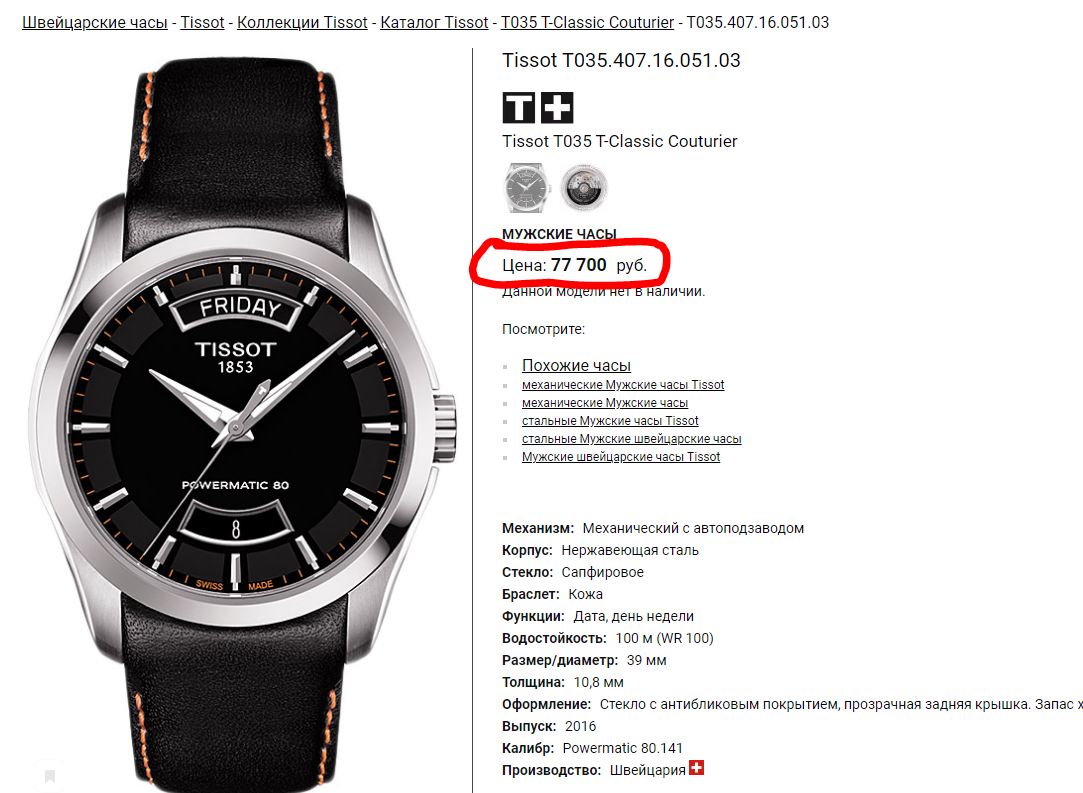Click the Swiss flag icon next to Швейцария

(697, 768)
